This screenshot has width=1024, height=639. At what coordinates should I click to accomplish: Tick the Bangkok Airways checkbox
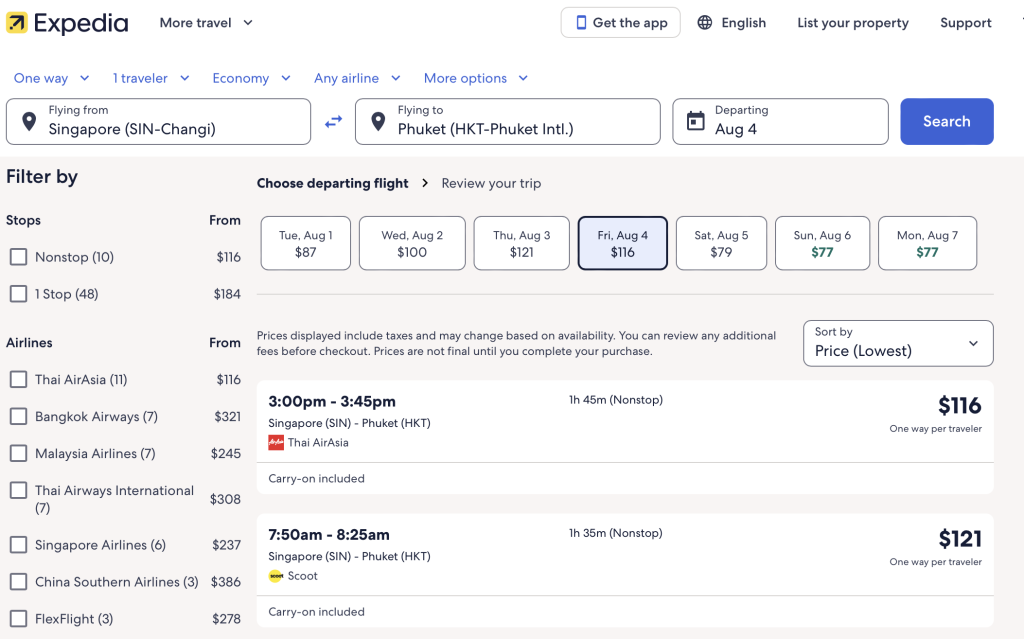point(18,416)
